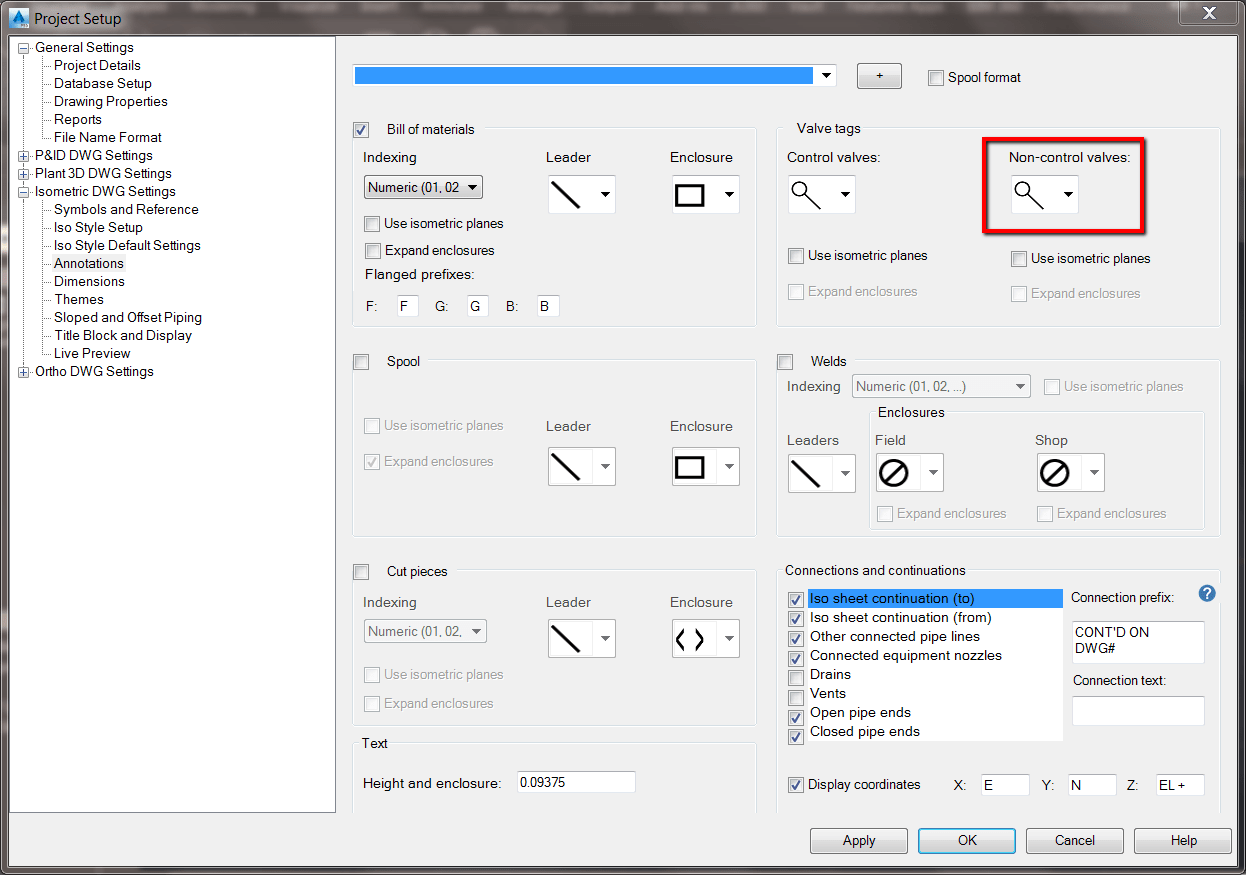Expand the P&ID DWG Settings tree node
Screen dimensions: 1246x875
click(24, 156)
